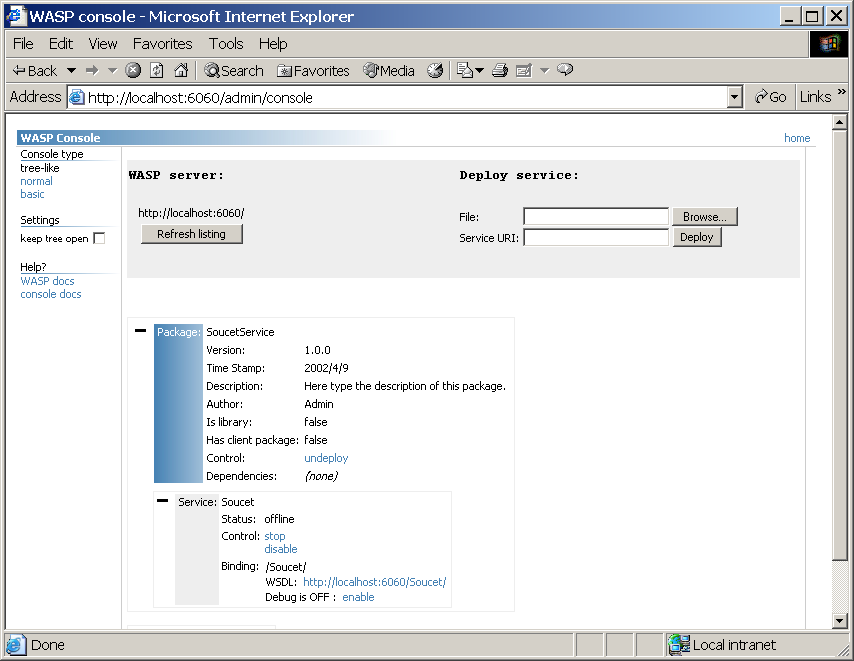The image size is (854, 661).
Task: Go back using the Back toolbar button
Action: point(35,71)
